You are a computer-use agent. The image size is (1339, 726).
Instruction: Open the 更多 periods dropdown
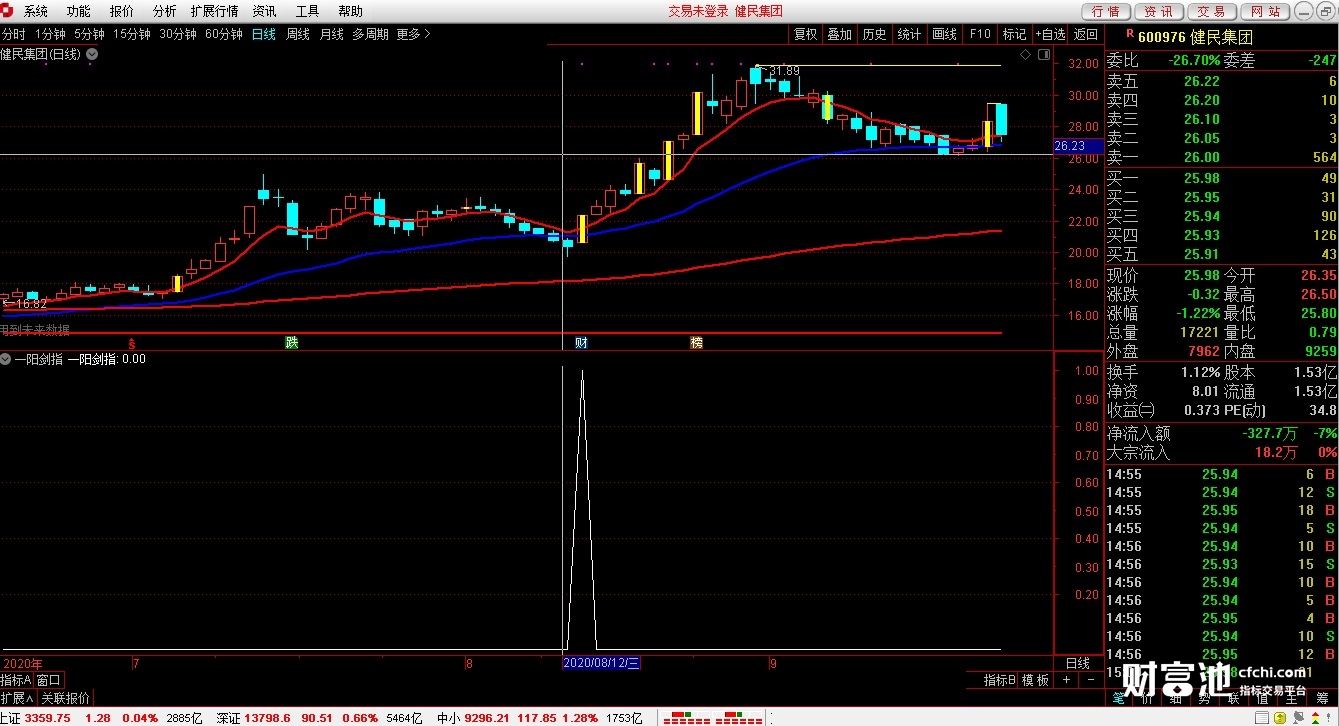coord(413,34)
